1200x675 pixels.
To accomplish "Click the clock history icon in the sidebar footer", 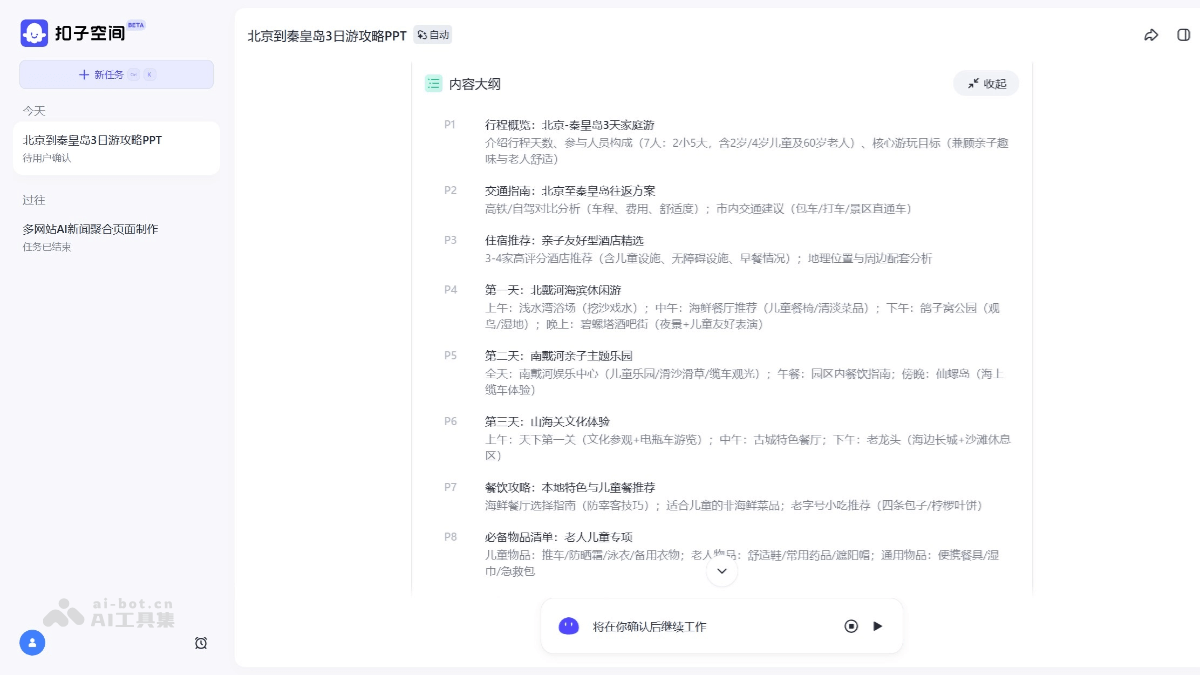I will (x=201, y=644).
